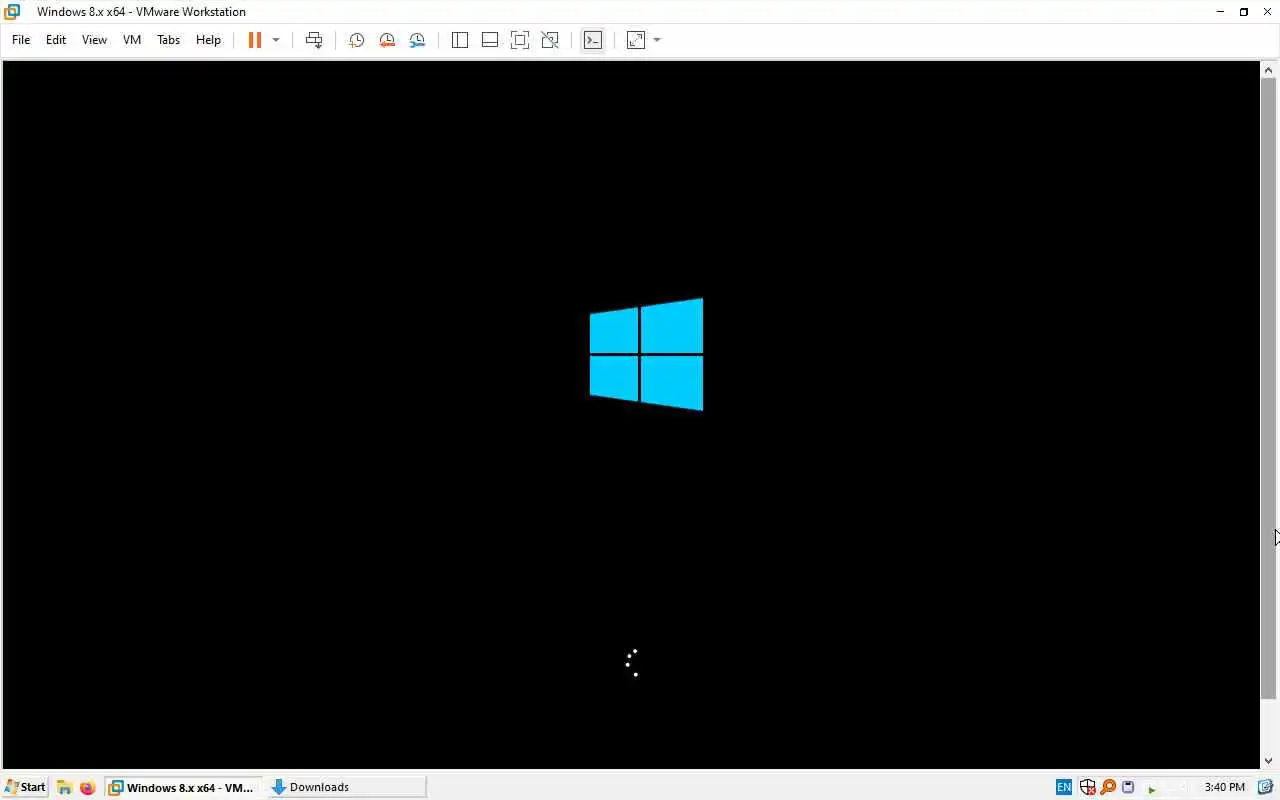1280x800 pixels.
Task: Send Ctrl+Alt+Del to the virtual machine
Action: click(x=314, y=40)
